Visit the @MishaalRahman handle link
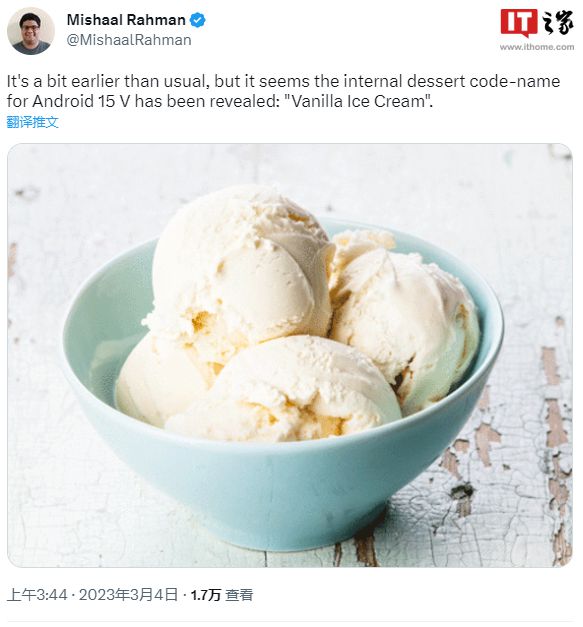583x627 pixels. (x=129, y=40)
